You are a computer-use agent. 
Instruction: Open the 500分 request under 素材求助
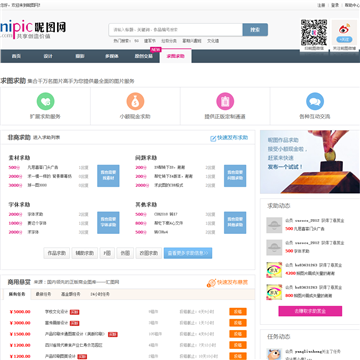[x=43, y=167]
